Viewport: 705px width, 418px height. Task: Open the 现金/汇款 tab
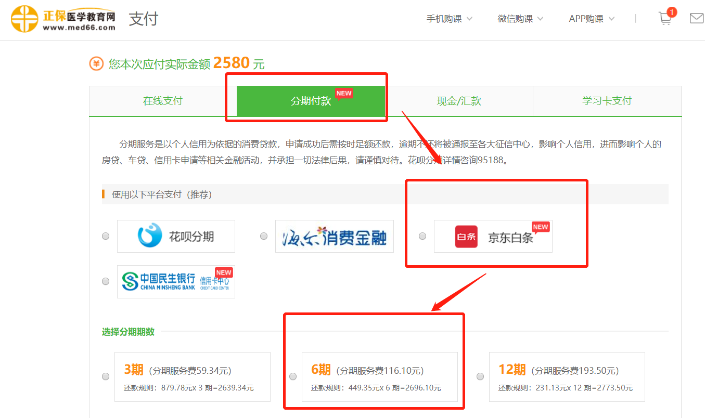tap(459, 101)
